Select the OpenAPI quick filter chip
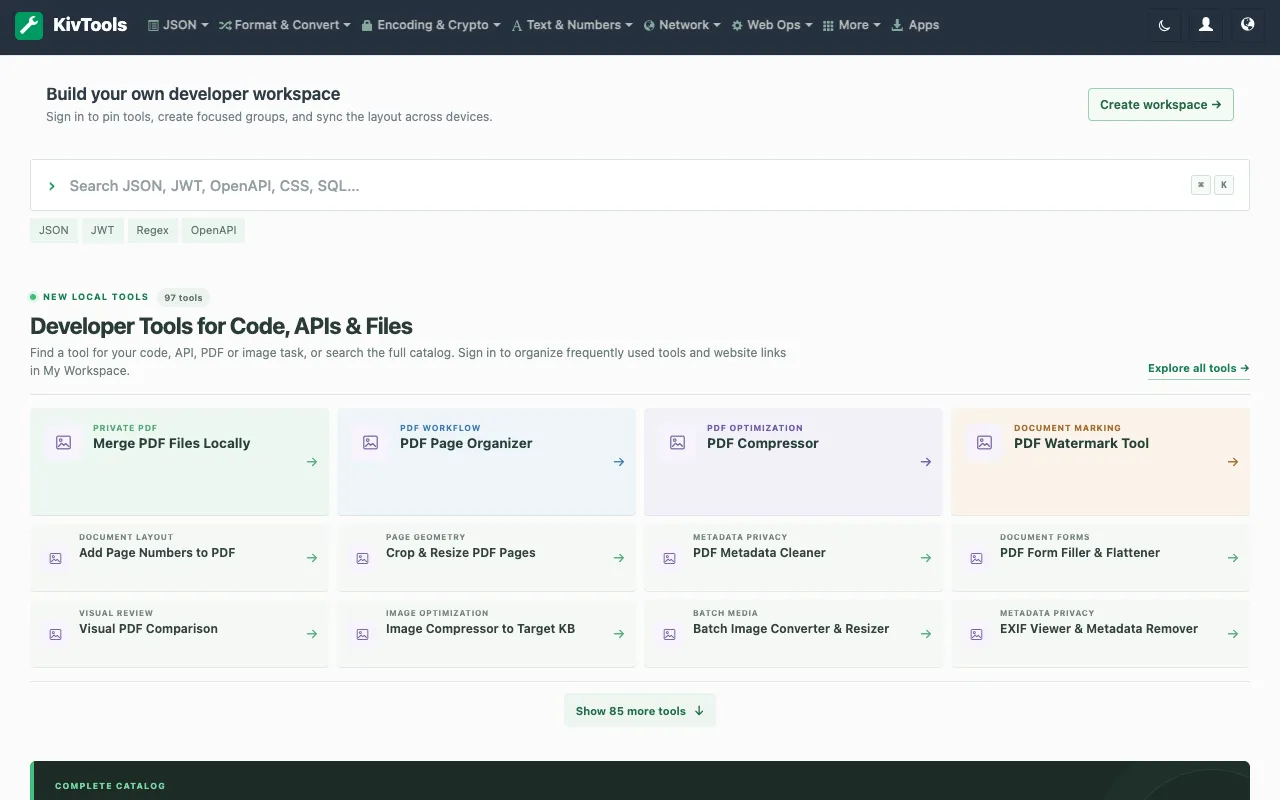The width and height of the screenshot is (1280, 800). click(x=214, y=230)
